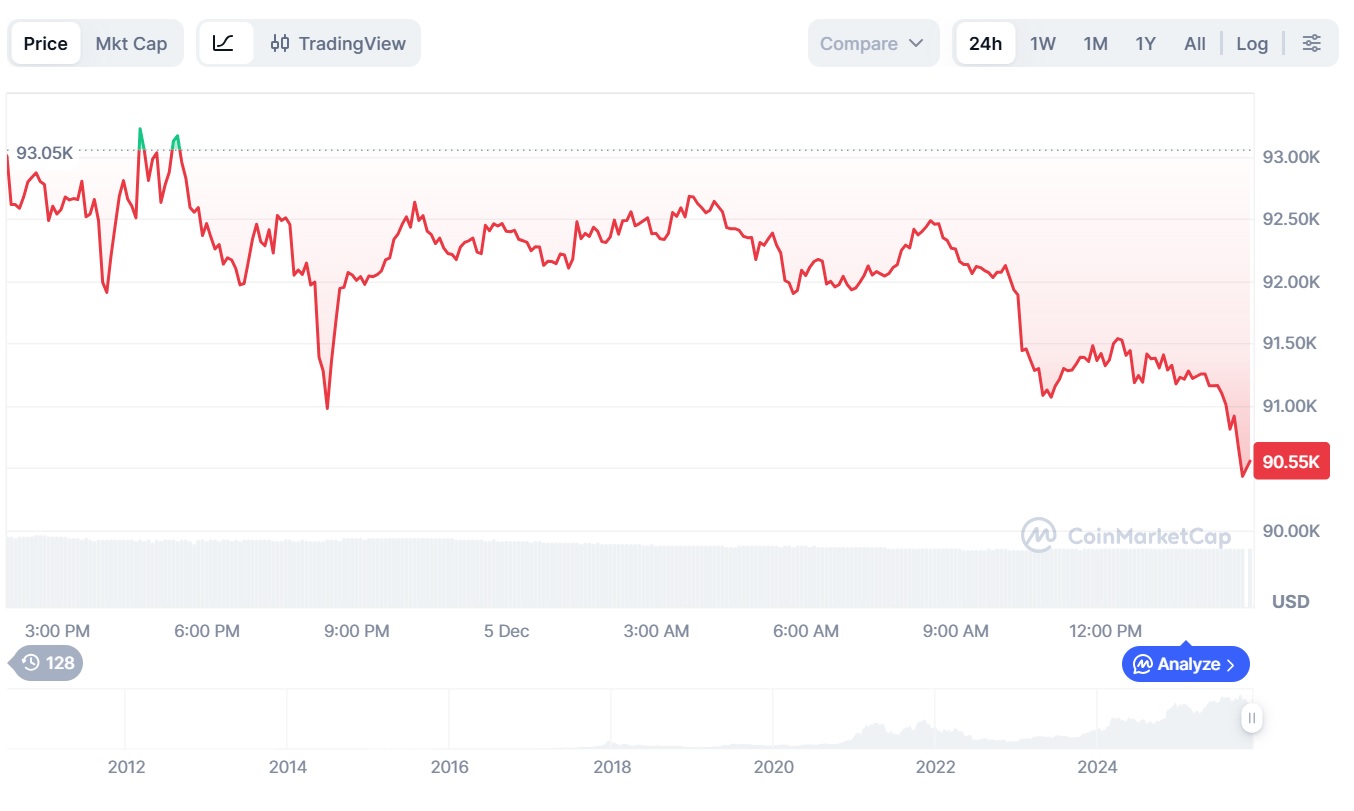Grab the range slider pause handle
1354x811 pixels.
click(1251, 717)
